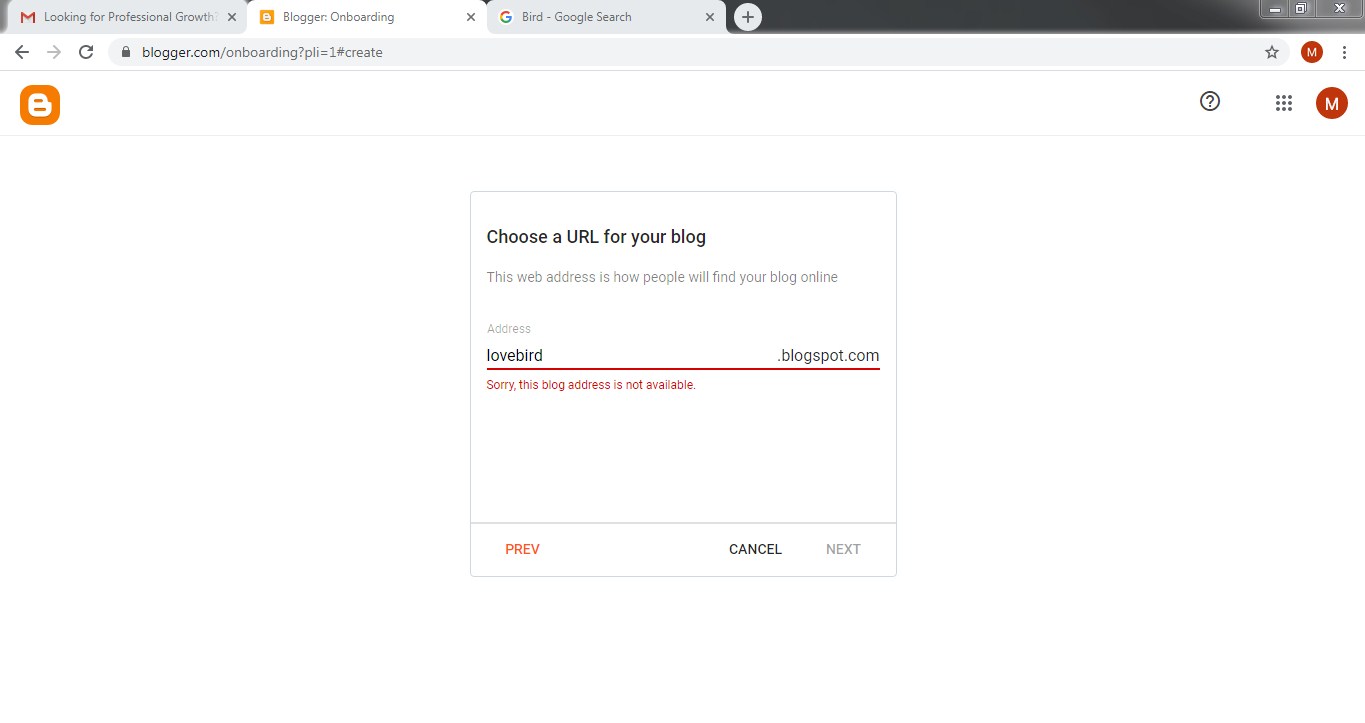
Task: Click the '.blogspot.com' suffix text
Action: pos(828,355)
